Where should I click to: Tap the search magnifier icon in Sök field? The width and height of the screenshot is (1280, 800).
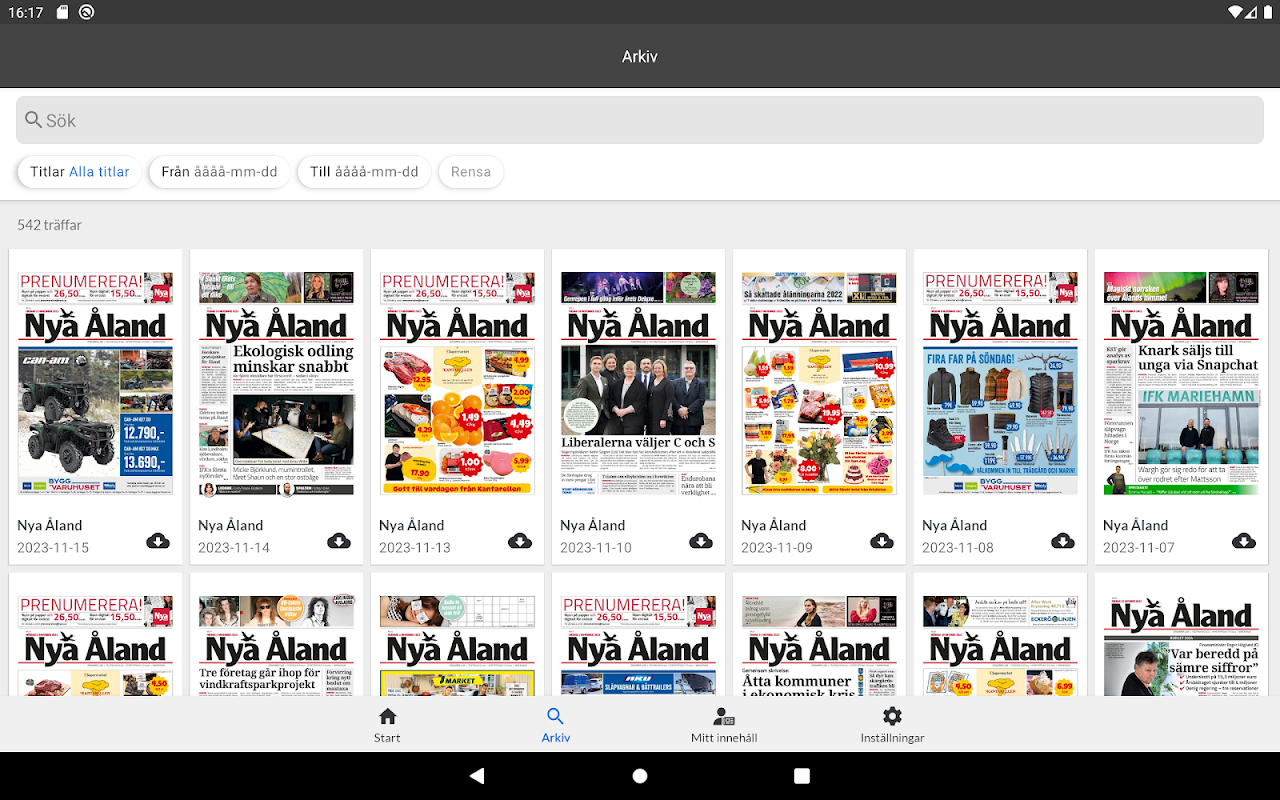pos(34,120)
